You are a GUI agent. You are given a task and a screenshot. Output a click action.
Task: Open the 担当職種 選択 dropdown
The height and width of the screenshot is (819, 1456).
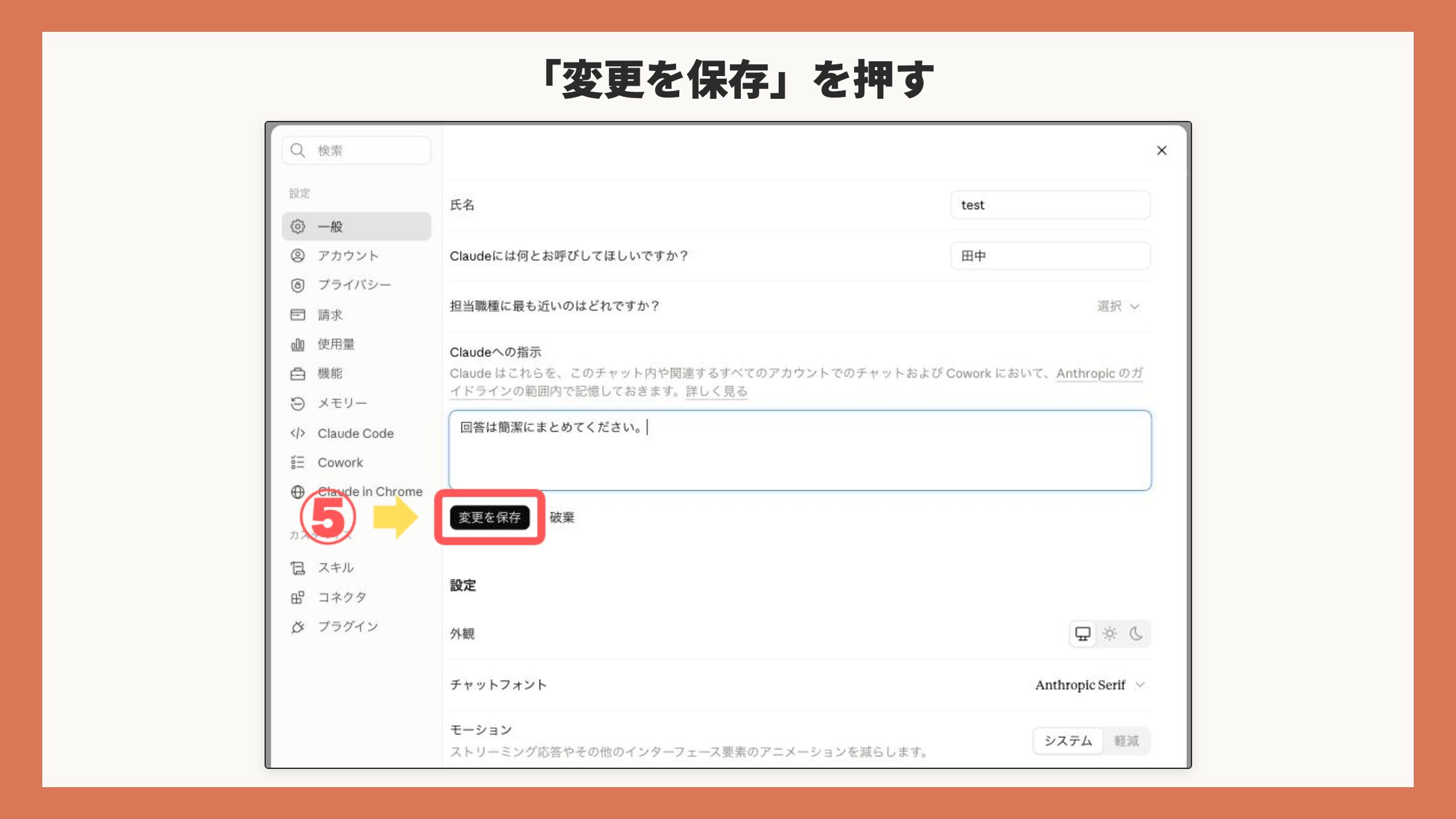pos(1119,306)
